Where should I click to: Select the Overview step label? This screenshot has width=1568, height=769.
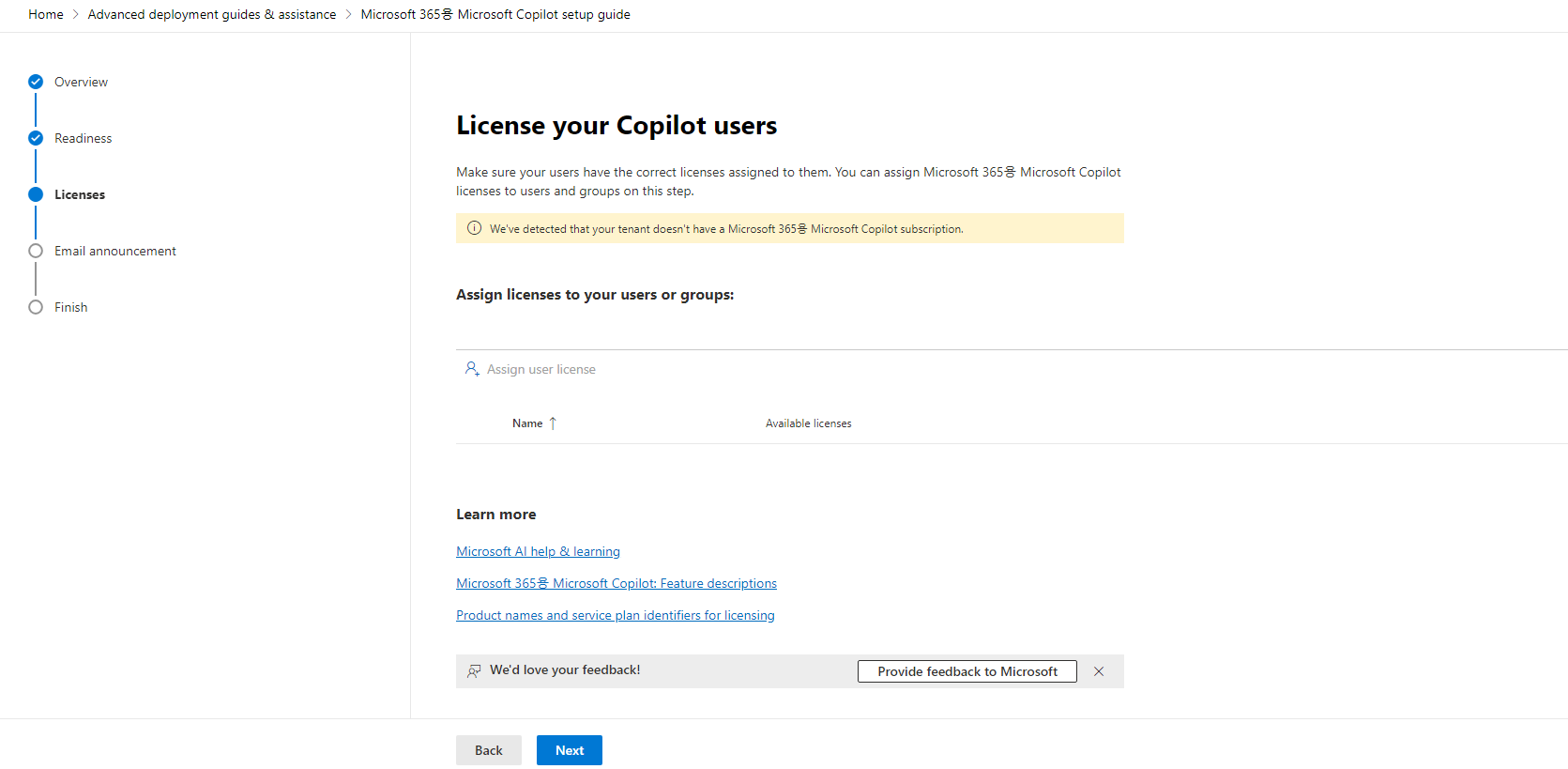tap(81, 82)
